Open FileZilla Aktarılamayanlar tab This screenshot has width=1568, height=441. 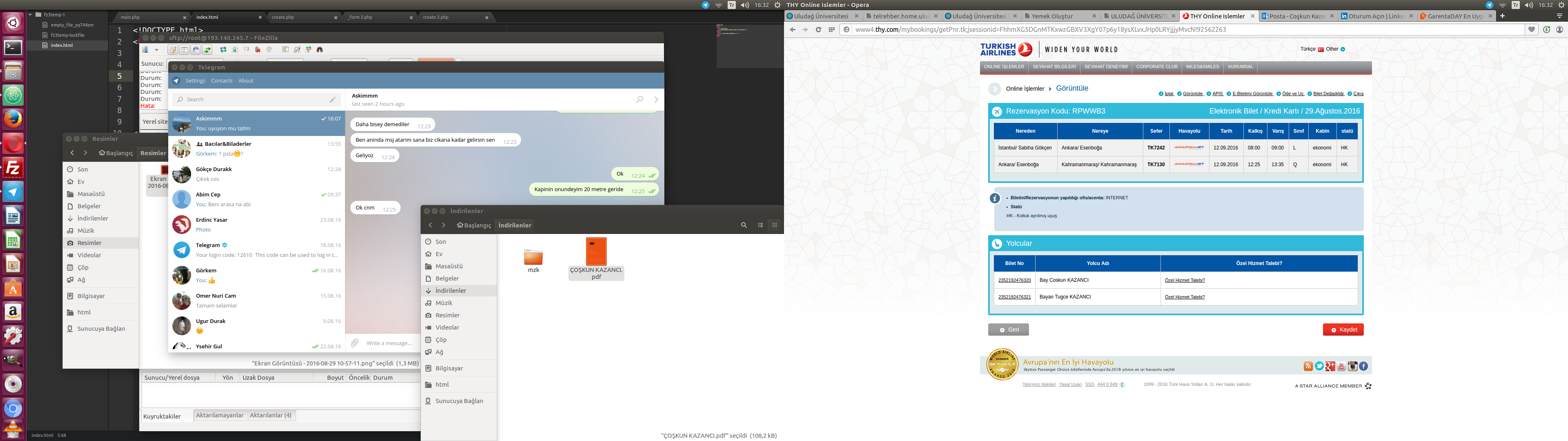coord(220,415)
